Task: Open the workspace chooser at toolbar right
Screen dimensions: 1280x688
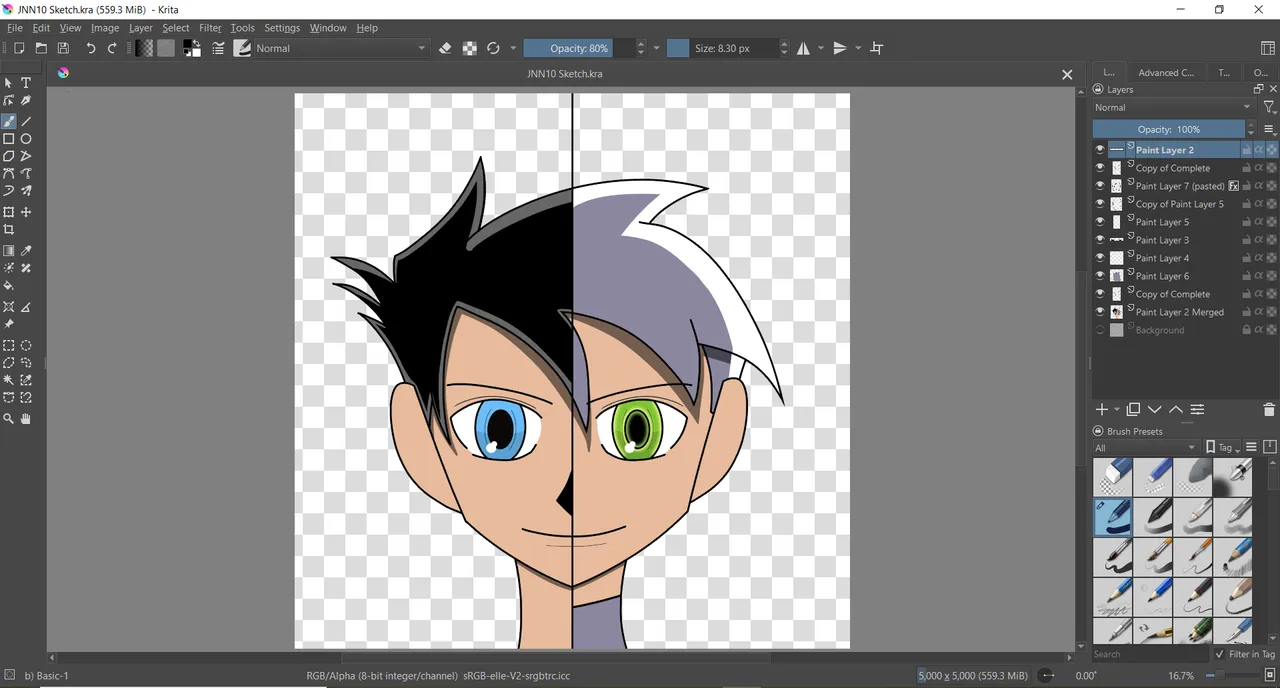Action: pyautogui.click(x=1268, y=48)
